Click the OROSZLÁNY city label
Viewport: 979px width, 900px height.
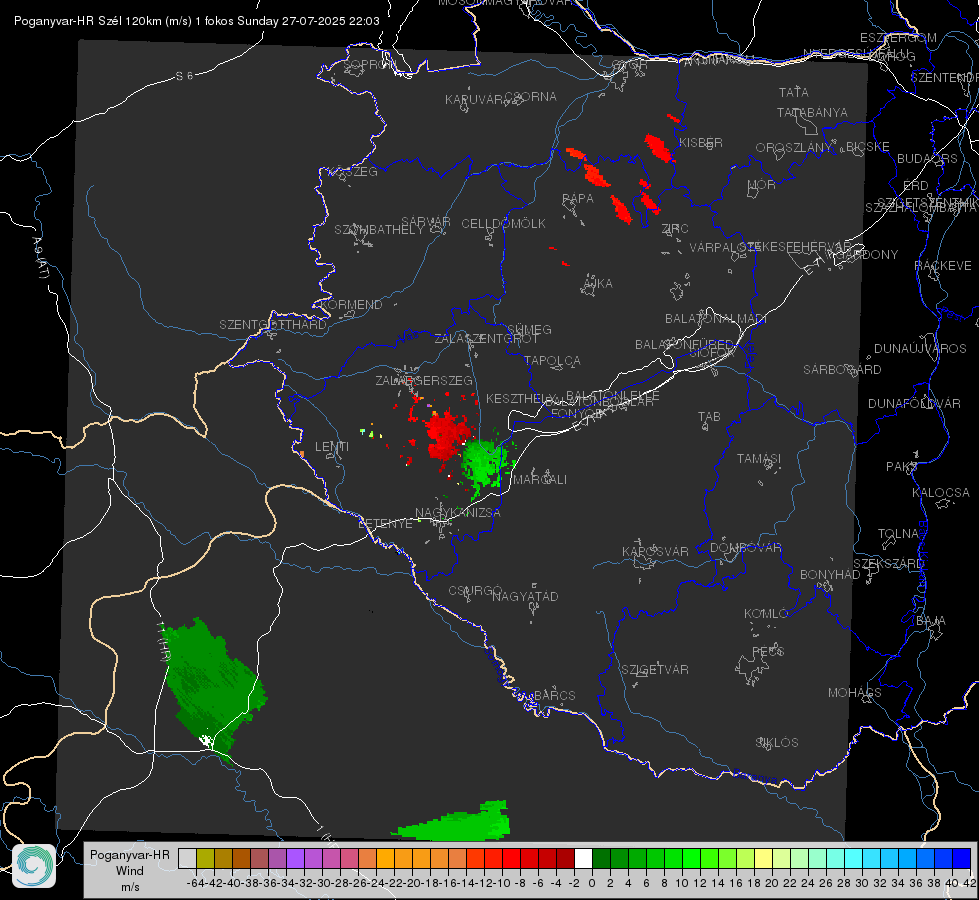tap(794, 148)
